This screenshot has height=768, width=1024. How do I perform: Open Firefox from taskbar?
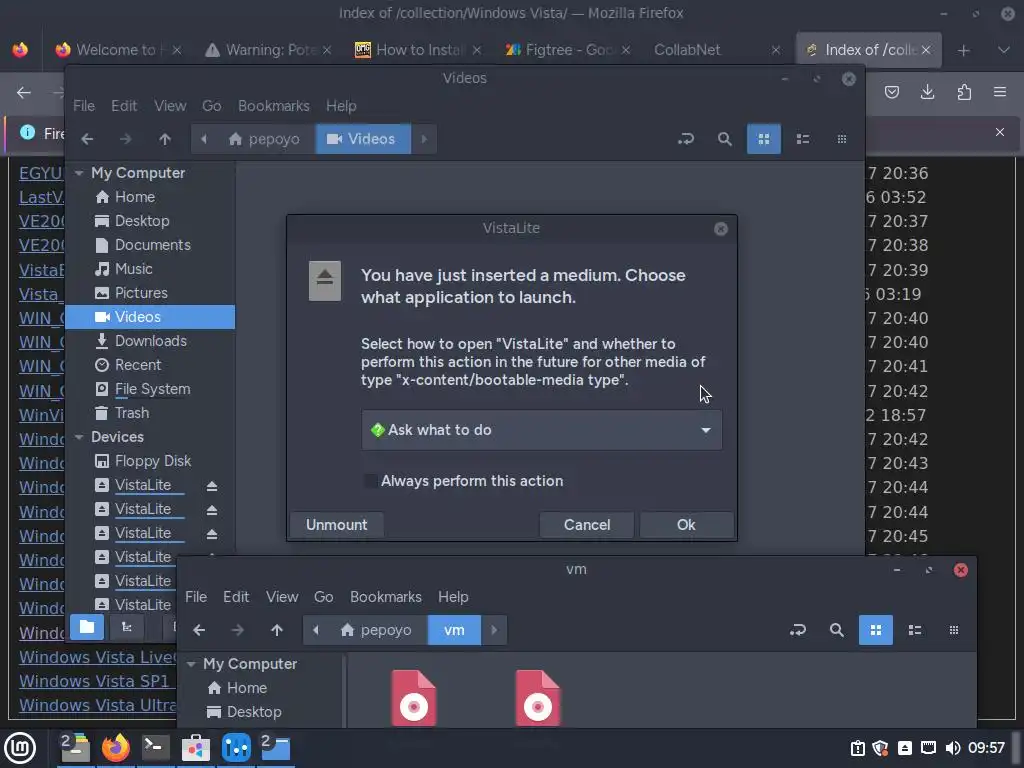[116, 748]
